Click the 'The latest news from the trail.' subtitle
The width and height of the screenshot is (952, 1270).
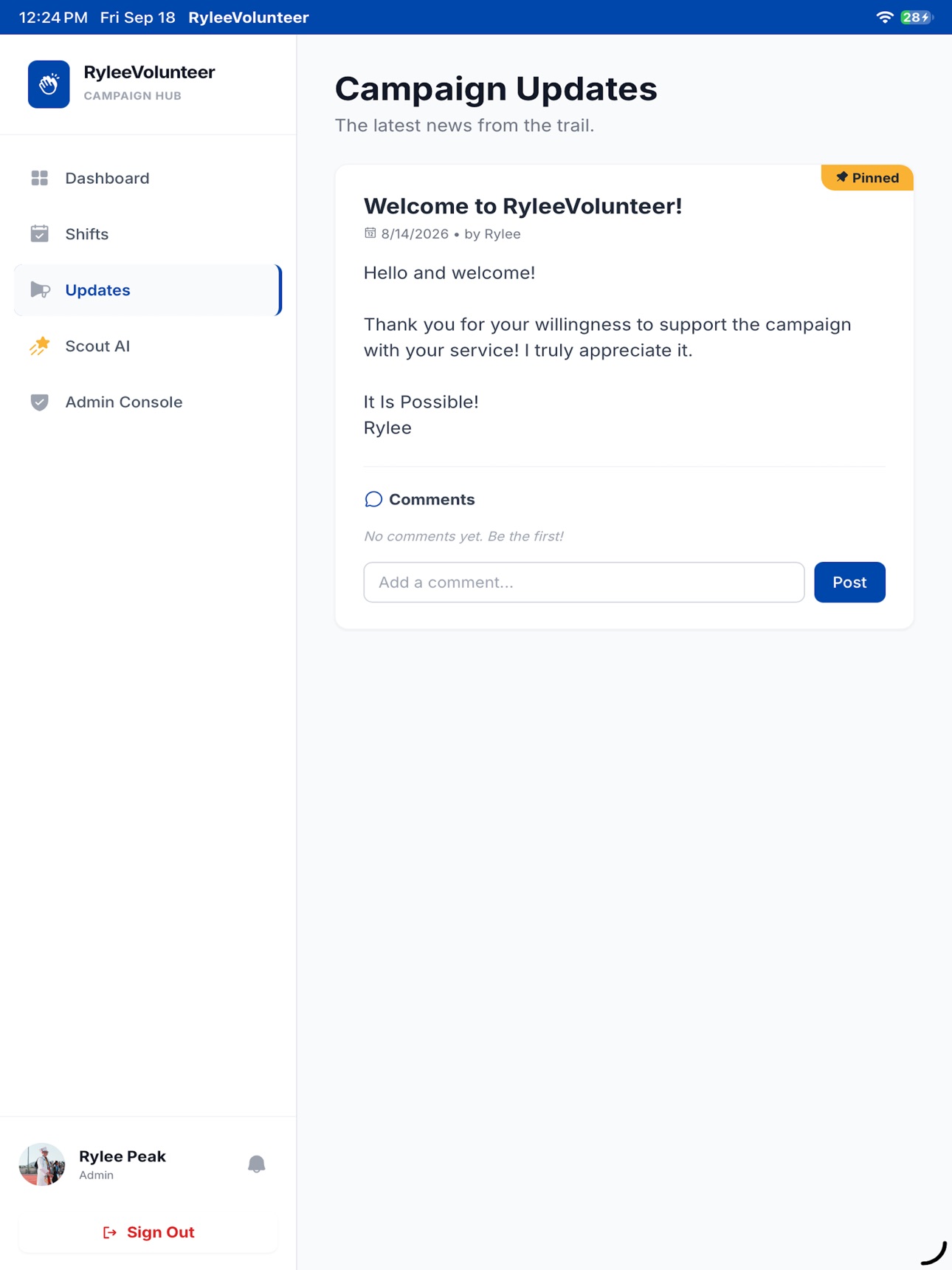click(464, 126)
